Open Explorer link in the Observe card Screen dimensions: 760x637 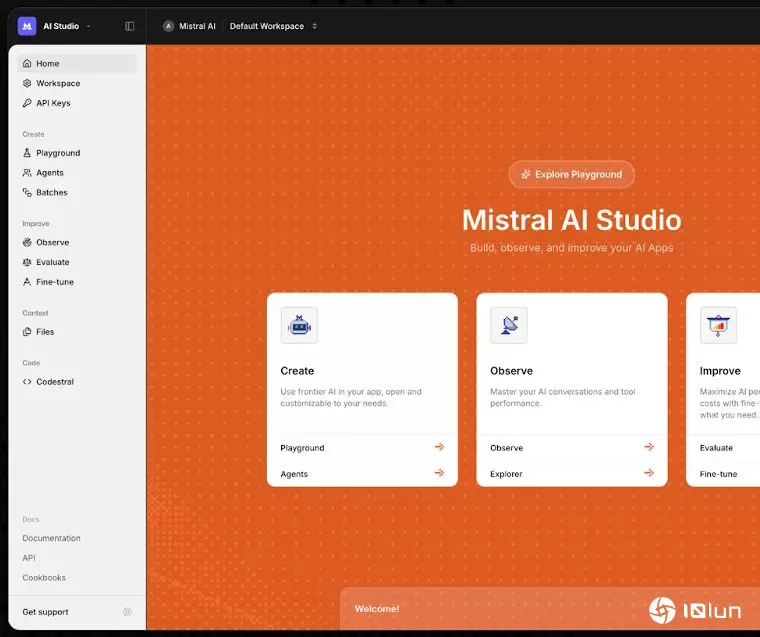(x=506, y=474)
